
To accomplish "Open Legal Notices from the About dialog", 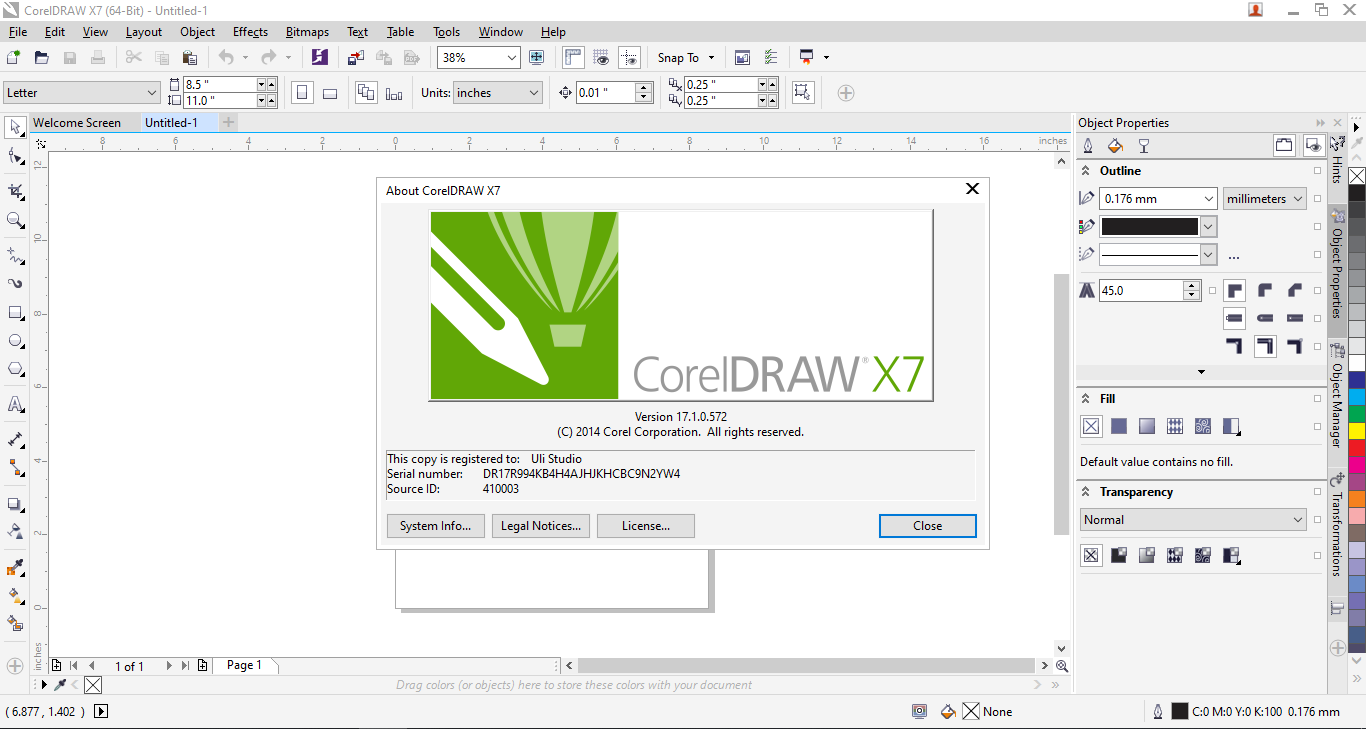I will click(x=540, y=525).
